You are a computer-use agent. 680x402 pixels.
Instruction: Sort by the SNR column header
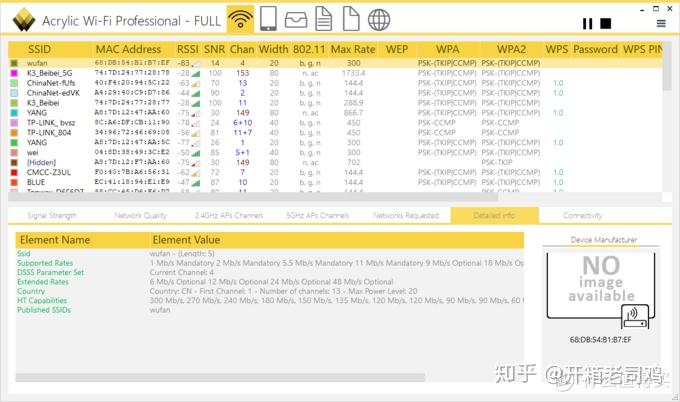tap(215, 49)
